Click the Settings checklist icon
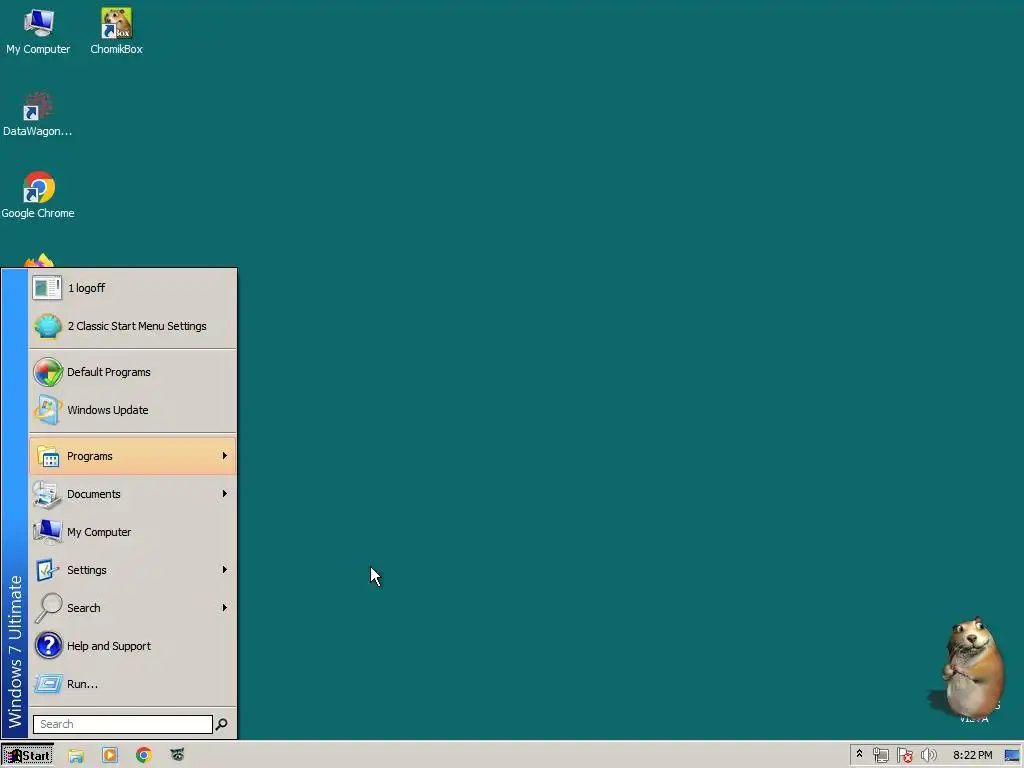This screenshot has width=1024, height=768. pyautogui.click(x=48, y=569)
